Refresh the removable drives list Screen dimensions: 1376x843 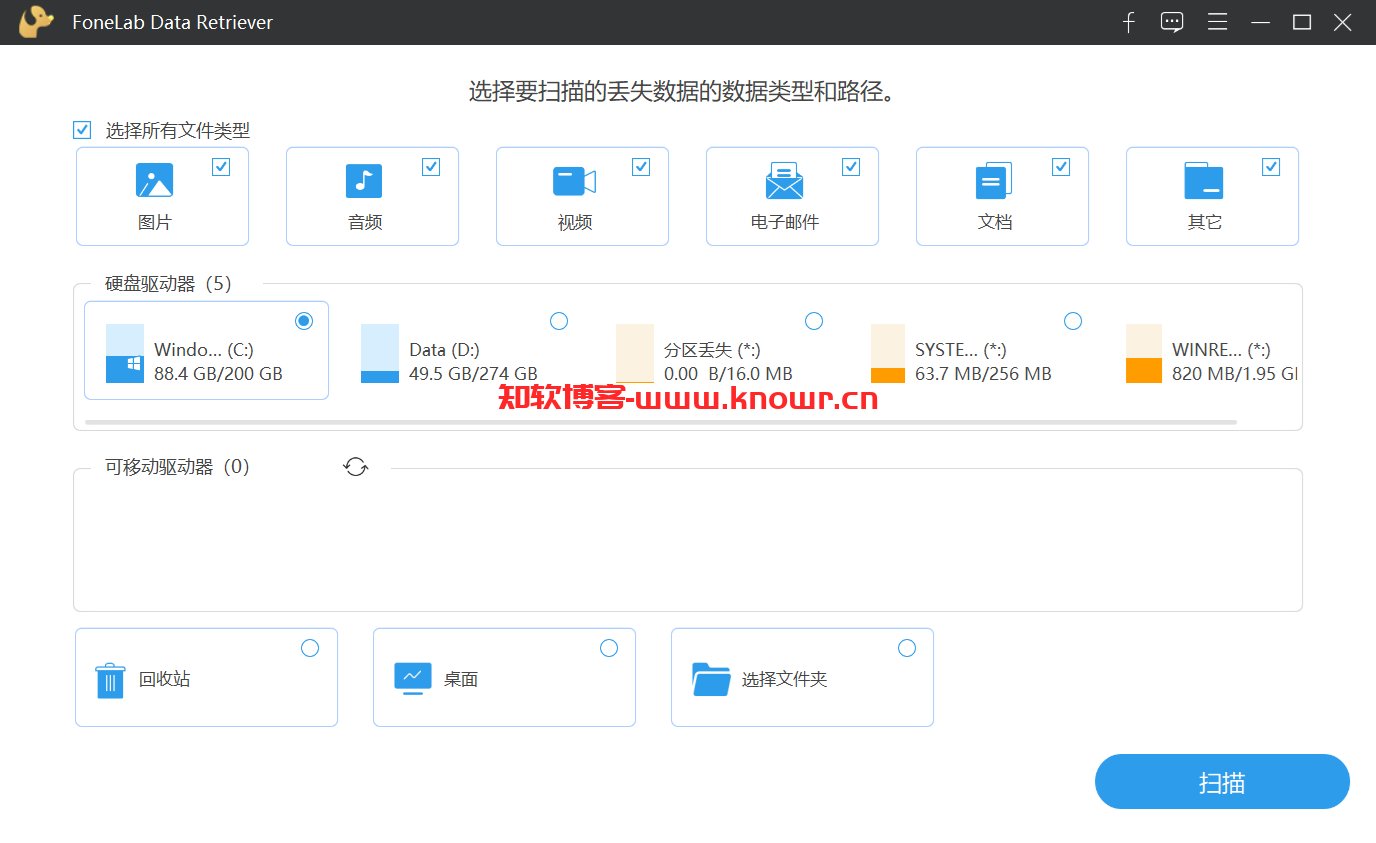pos(356,466)
